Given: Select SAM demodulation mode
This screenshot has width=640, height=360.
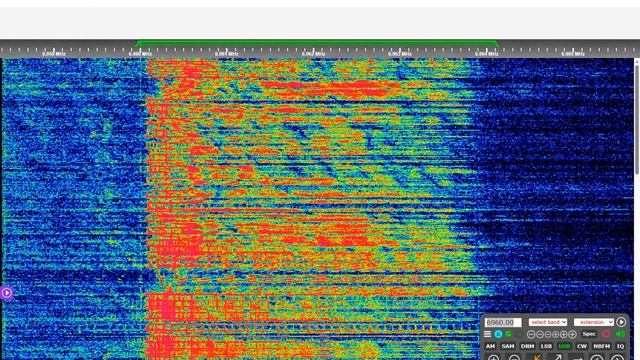Looking at the screenshot, I should tap(508, 346).
